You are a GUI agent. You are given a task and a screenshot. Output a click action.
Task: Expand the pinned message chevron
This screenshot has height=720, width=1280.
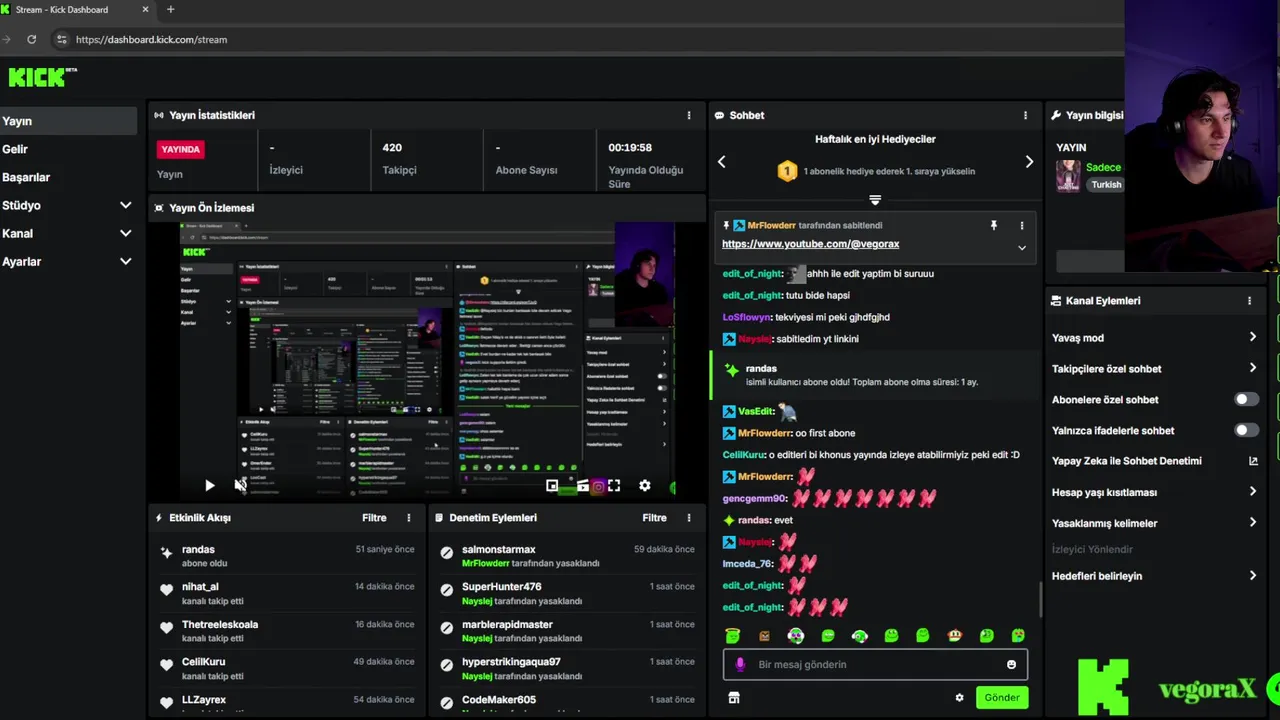1021,247
